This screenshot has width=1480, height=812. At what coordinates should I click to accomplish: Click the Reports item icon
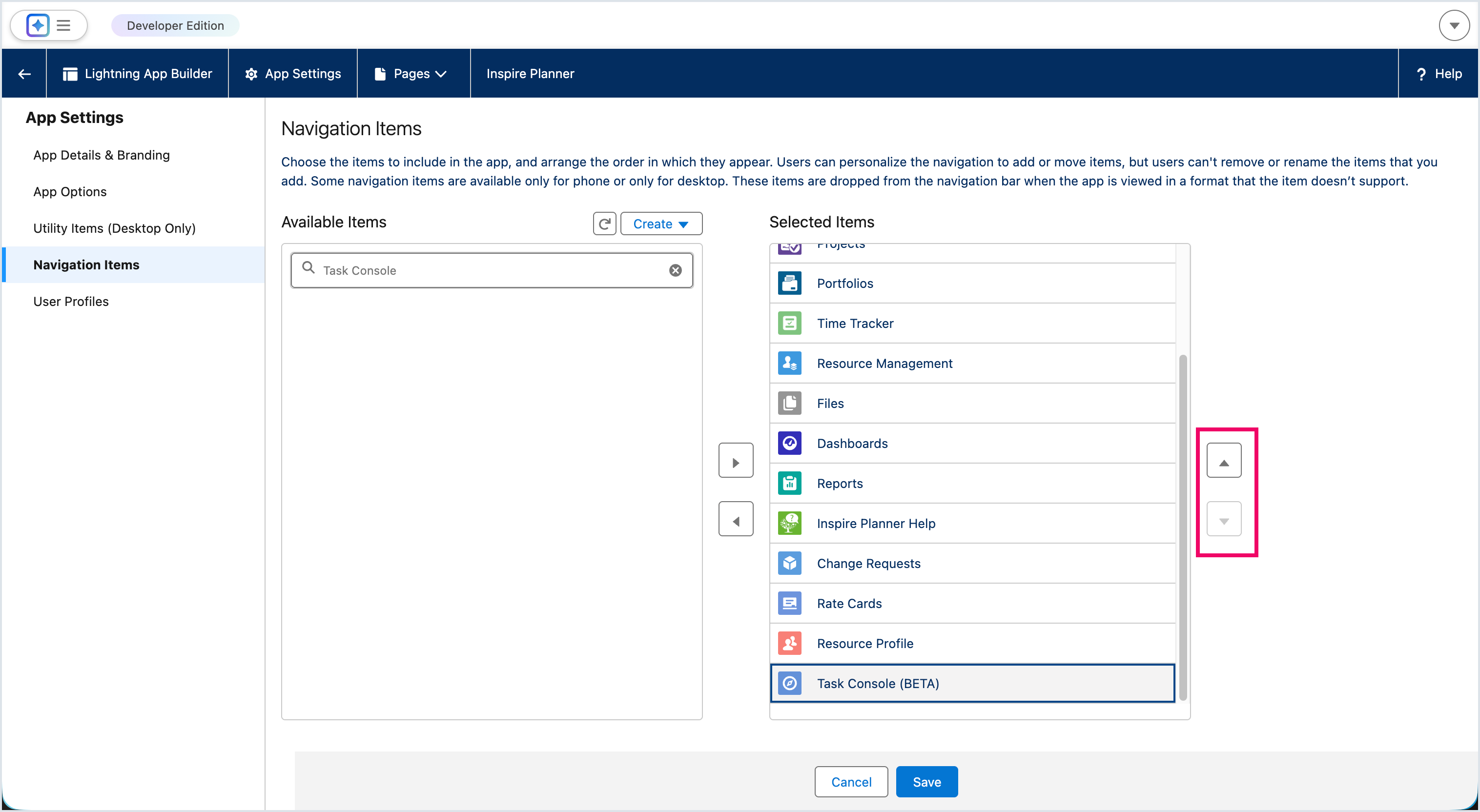[x=789, y=484]
